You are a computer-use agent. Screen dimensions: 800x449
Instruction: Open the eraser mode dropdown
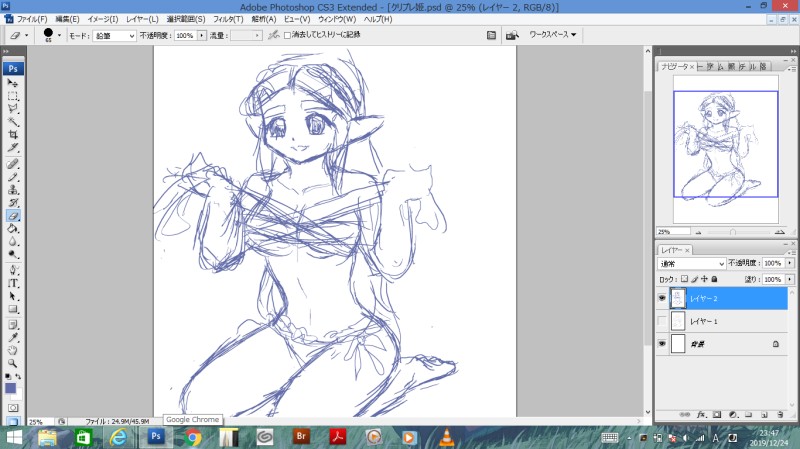(114, 36)
